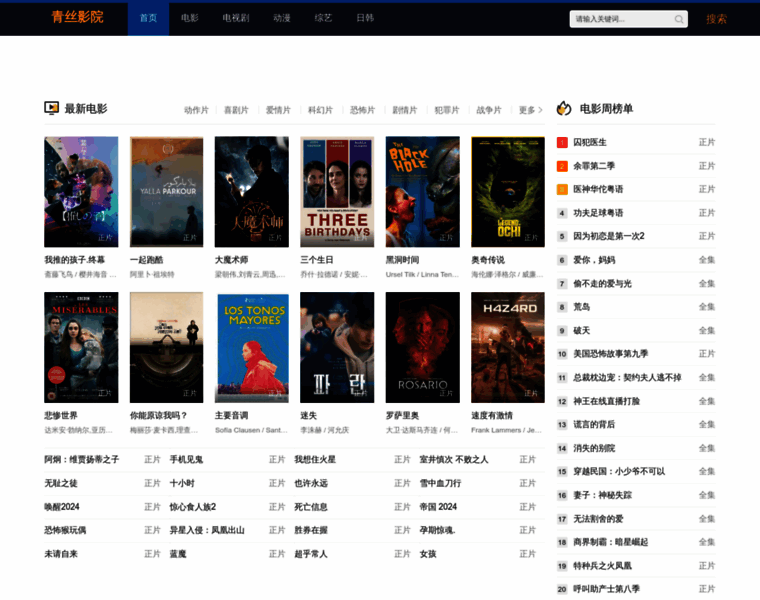Open the 电视剧 navigation tab
This screenshot has width=760, height=600.
[x=236, y=18]
